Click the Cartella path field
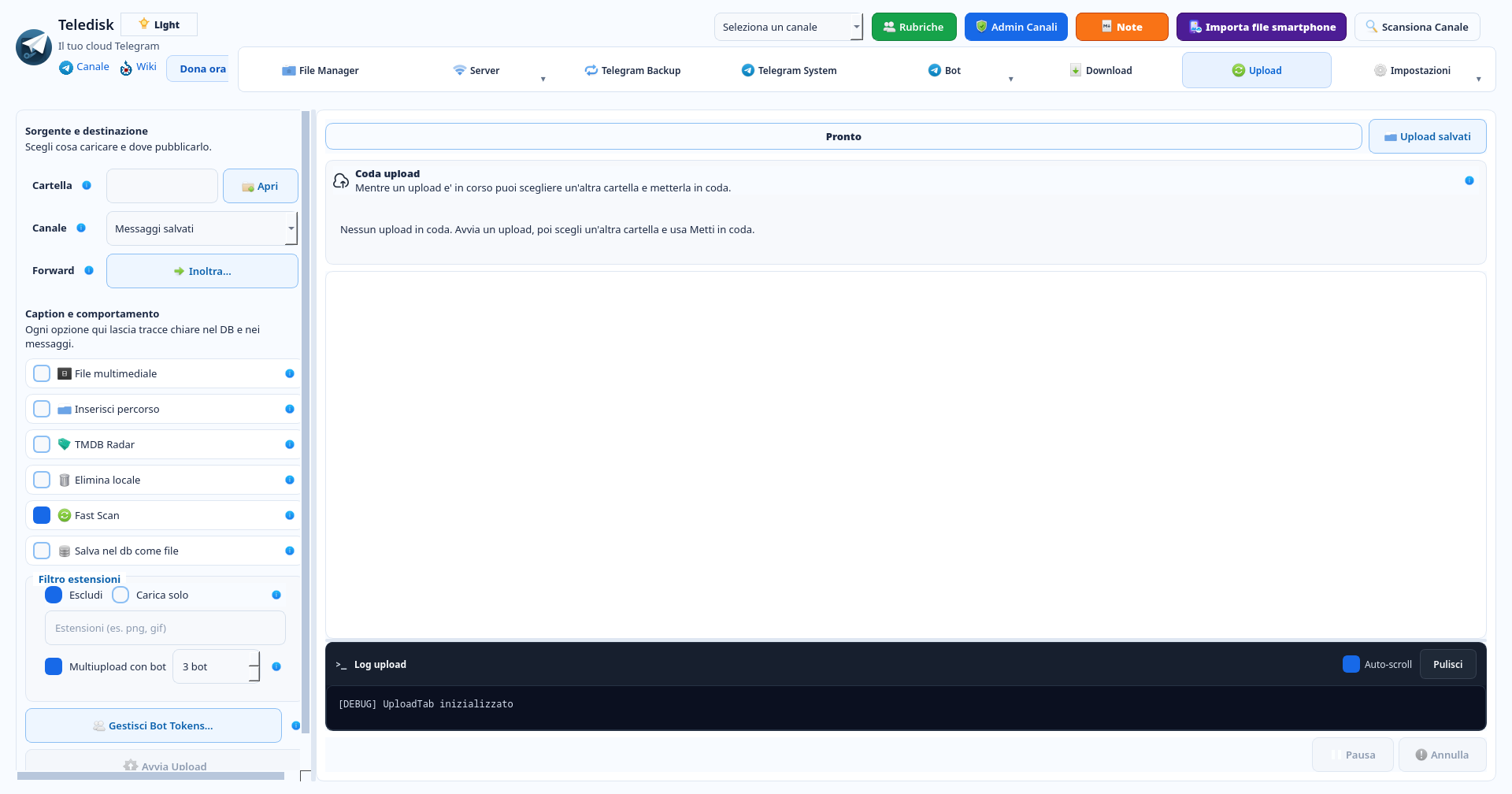Image resolution: width=1512 pixels, height=794 pixels. pyautogui.click(x=162, y=186)
